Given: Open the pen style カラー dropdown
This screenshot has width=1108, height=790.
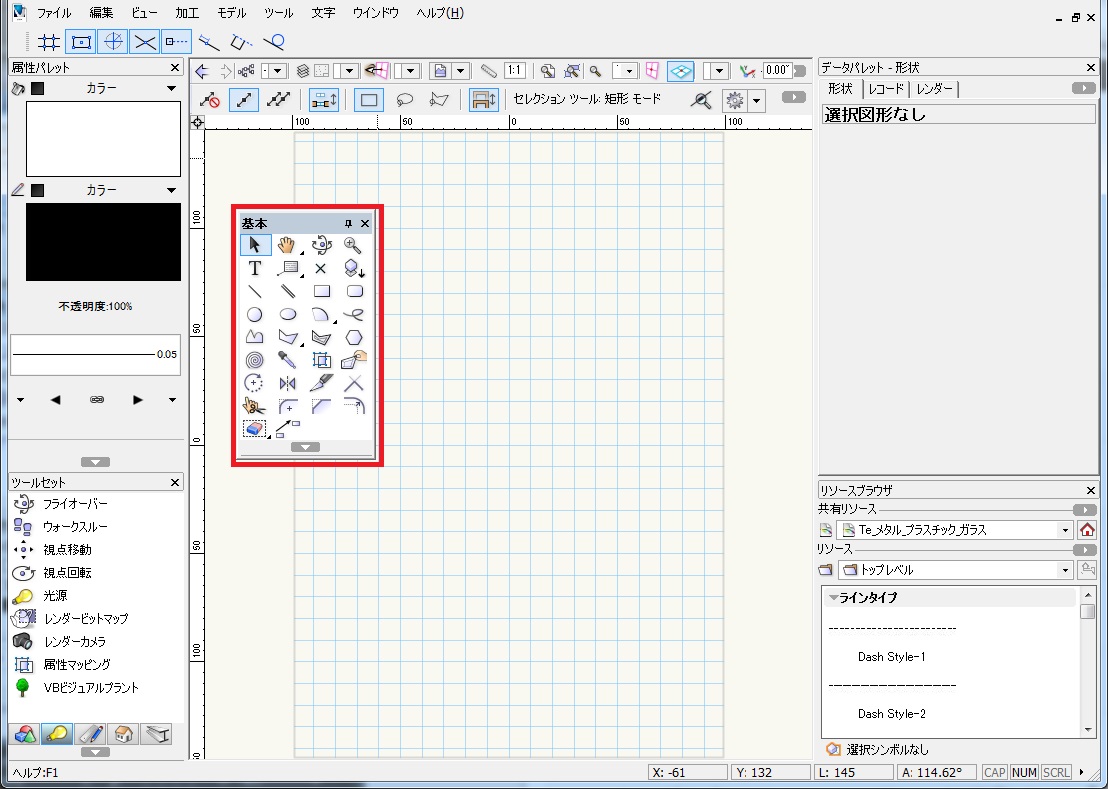Looking at the screenshot, I should [171, 190].
